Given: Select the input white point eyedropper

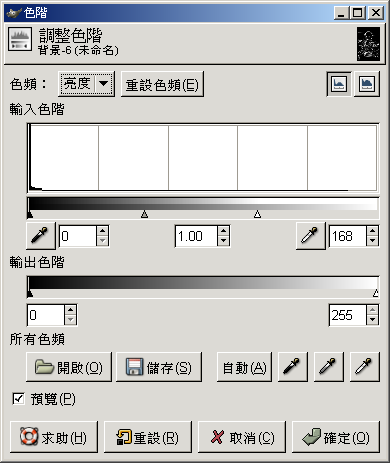Looking at the screenshot, I should [310, 236].
